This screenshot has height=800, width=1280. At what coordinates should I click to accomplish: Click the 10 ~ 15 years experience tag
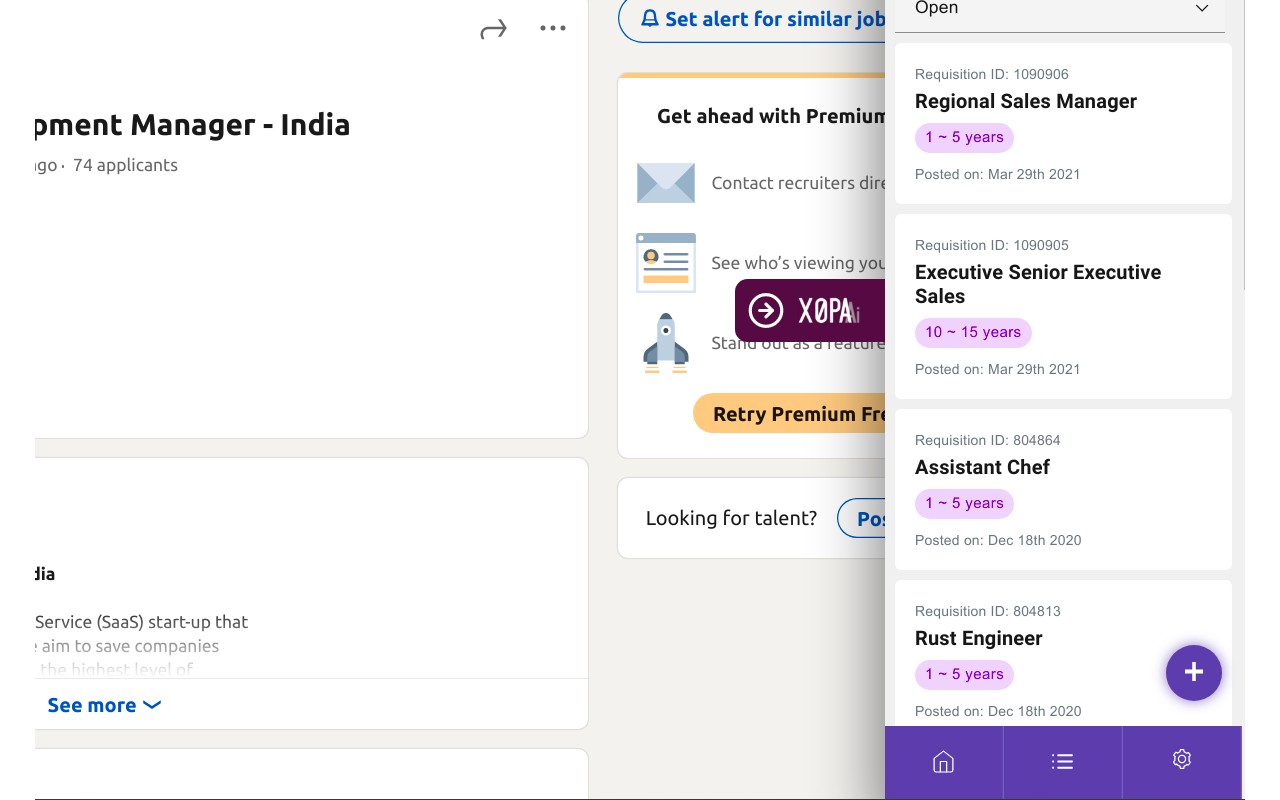(x=973, y=333)
